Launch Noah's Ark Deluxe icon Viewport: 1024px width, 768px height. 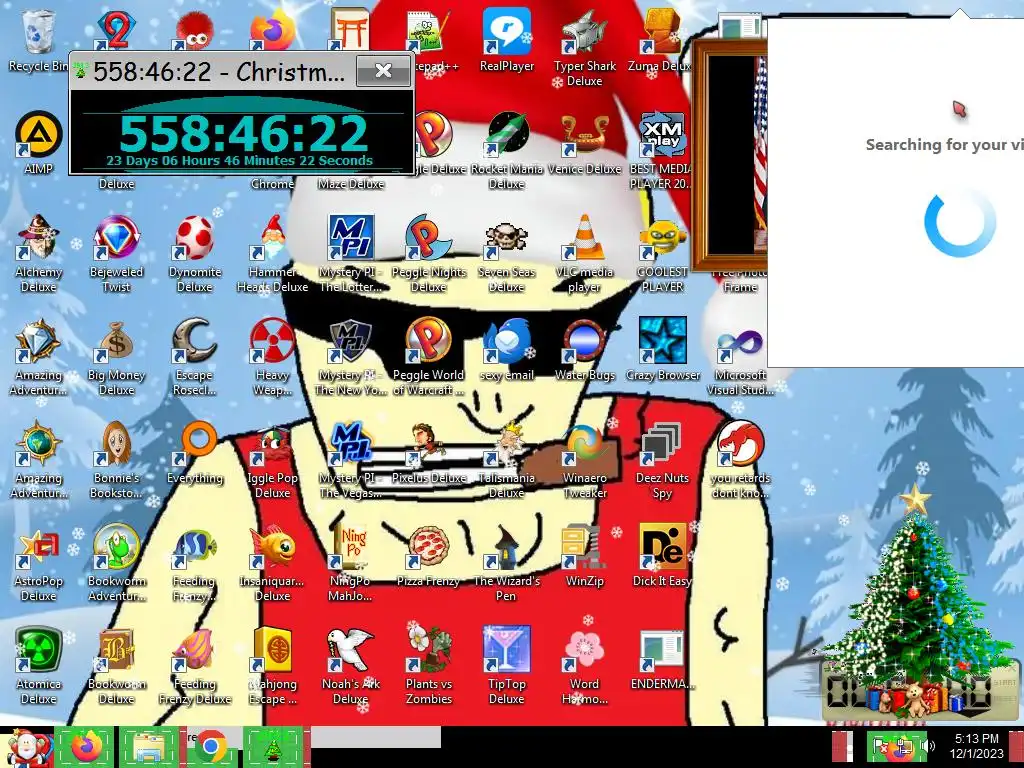[351, 650]
